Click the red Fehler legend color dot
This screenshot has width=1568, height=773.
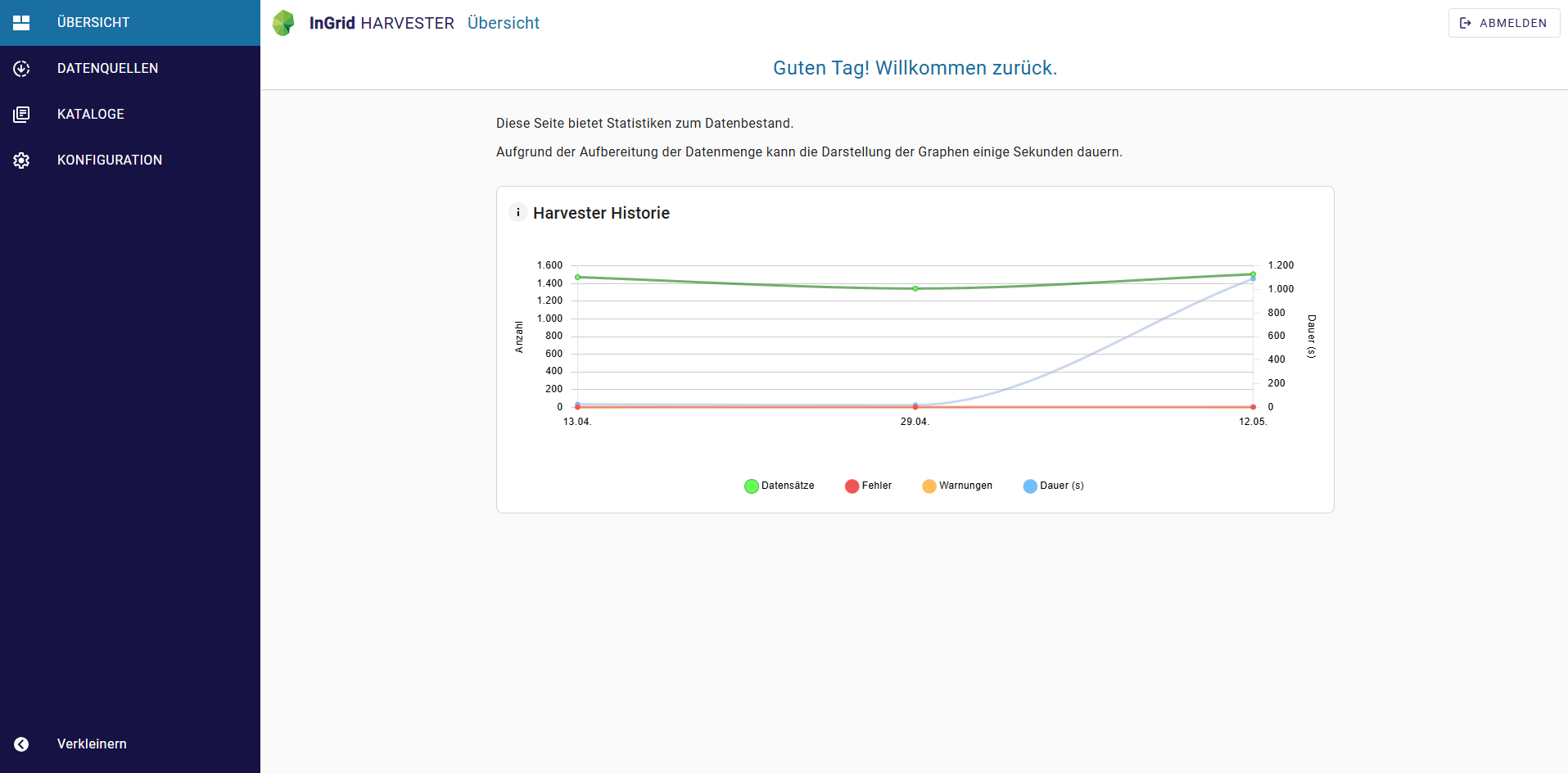[852, 486]
